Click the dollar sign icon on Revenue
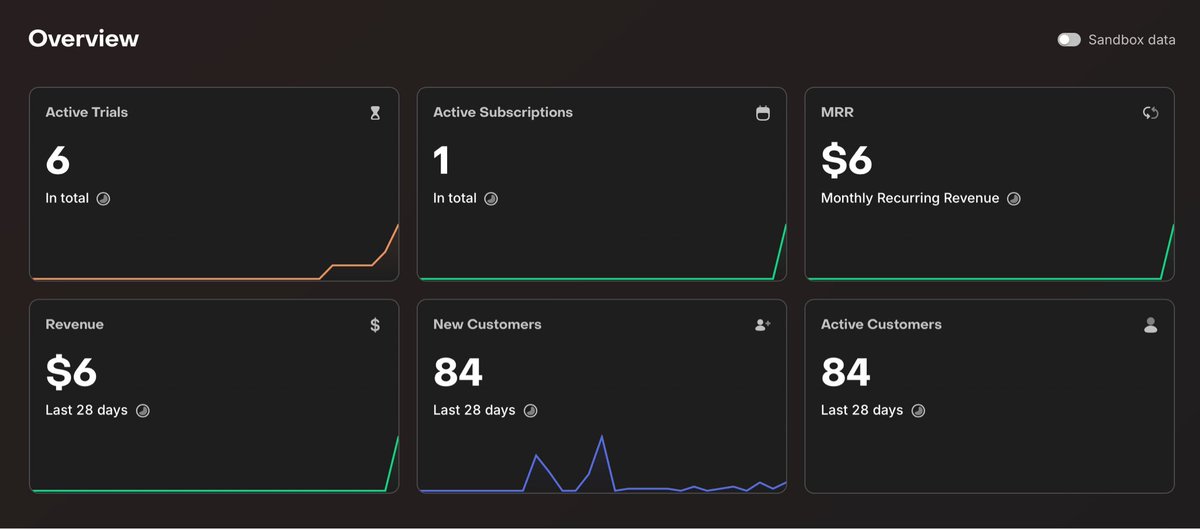Screen dimensions: 1200x529 pos(375,325)
